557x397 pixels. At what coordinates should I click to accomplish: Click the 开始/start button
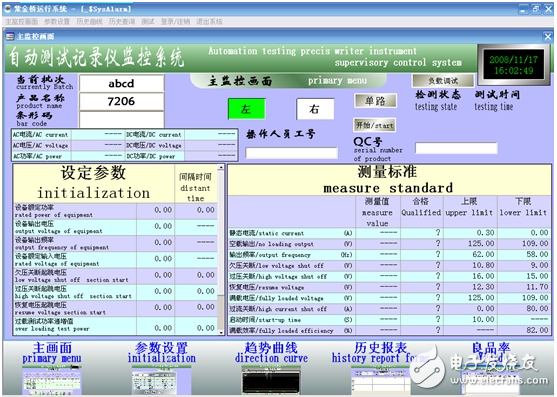tap(374, 125)
